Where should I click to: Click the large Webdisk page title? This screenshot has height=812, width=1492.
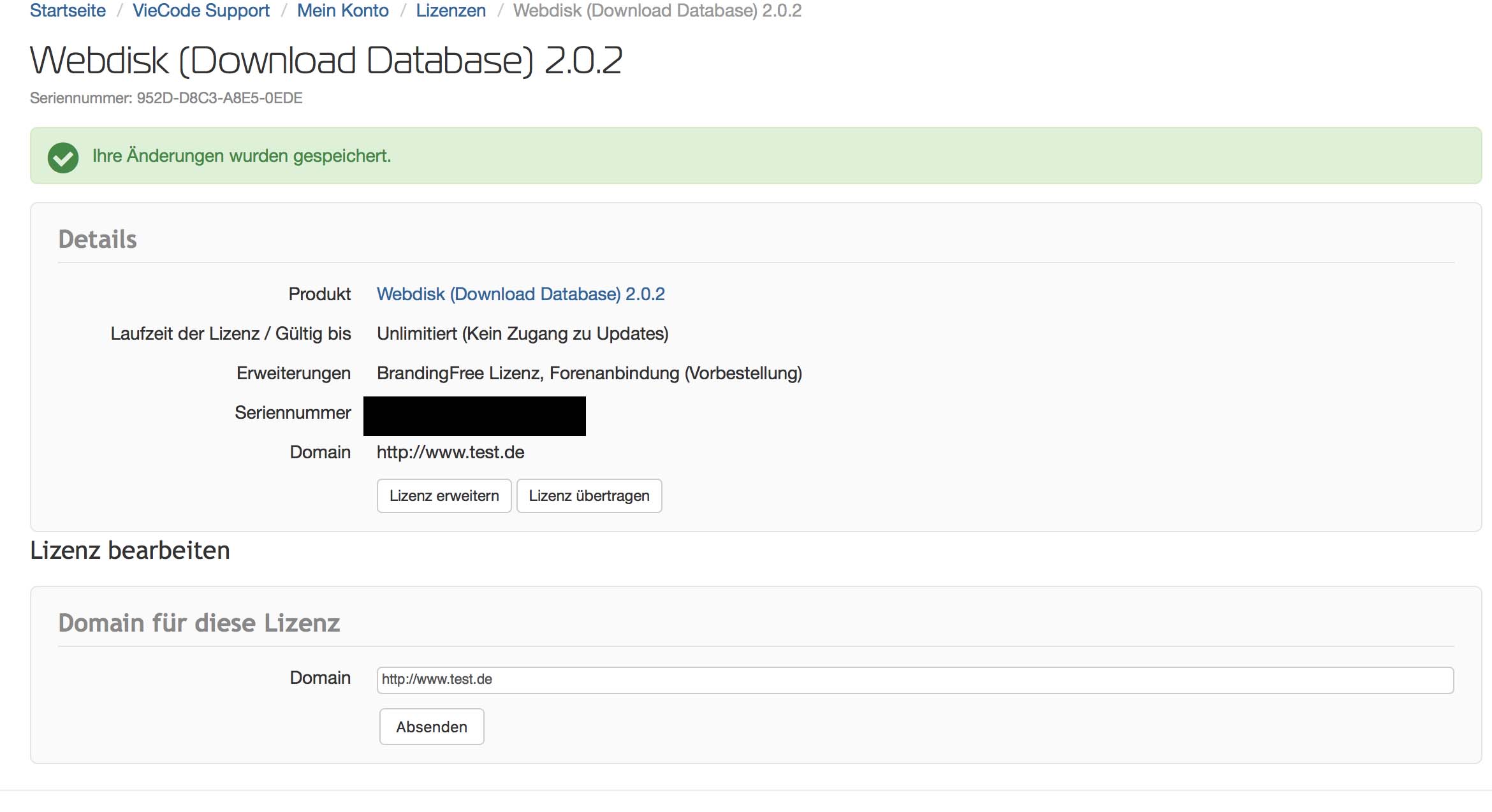pyautogui.click(x=326, y=61)
